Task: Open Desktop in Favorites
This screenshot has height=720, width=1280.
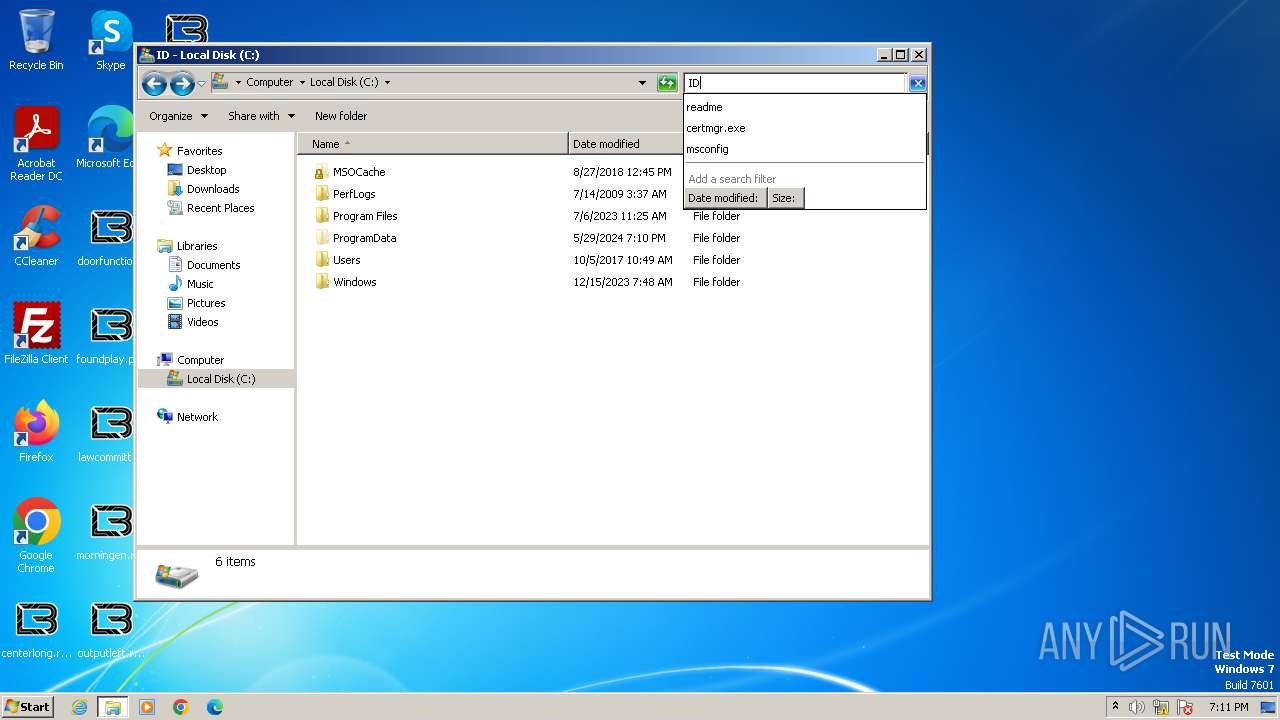Action: pos(206,170)
